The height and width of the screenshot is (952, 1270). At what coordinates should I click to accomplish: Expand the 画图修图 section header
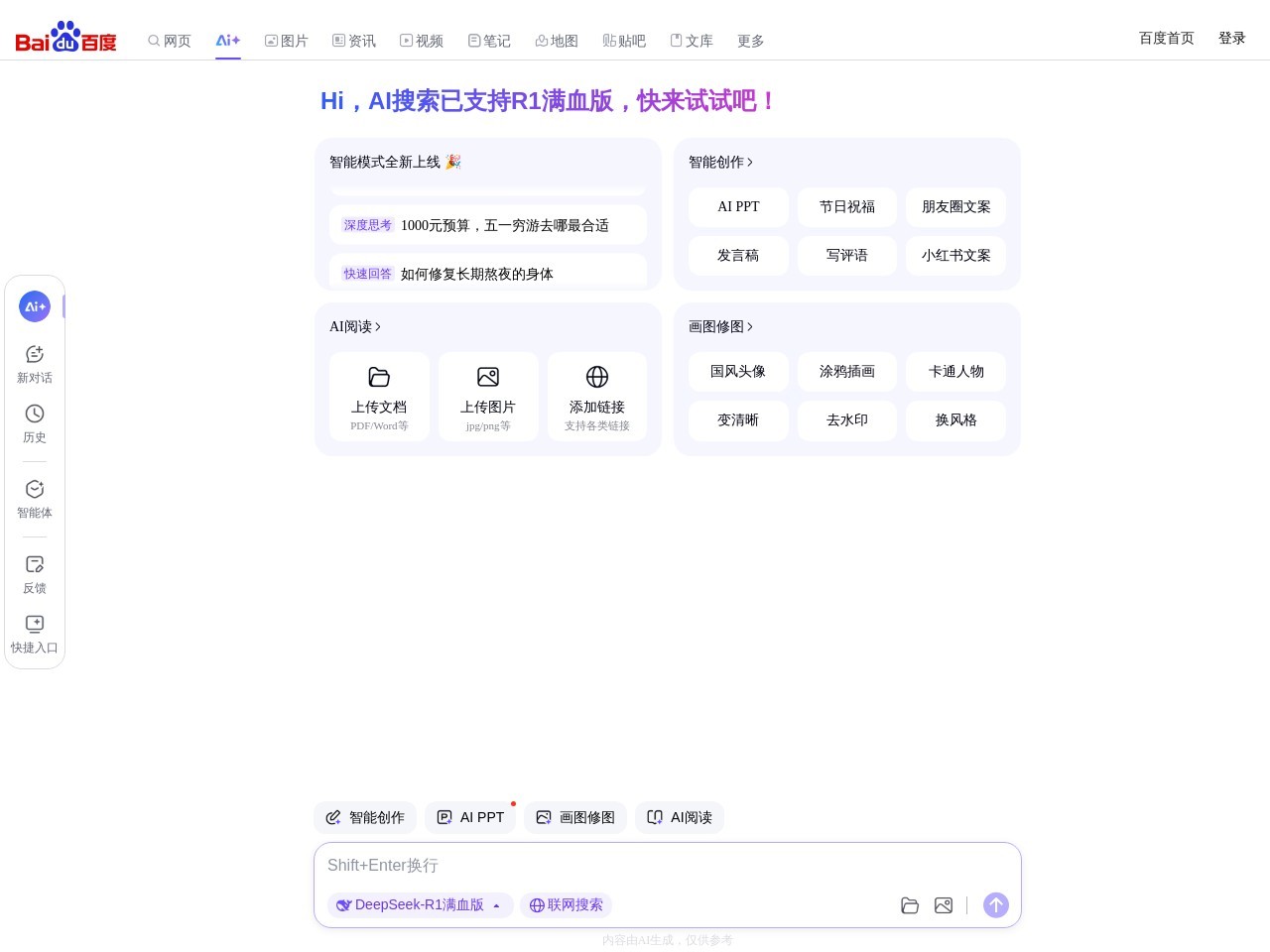(721, 326)
